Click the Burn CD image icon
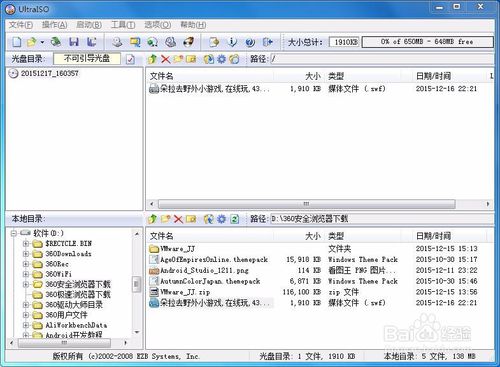The height and width of the screenshot is (367, 500). (x=188, y=42)
